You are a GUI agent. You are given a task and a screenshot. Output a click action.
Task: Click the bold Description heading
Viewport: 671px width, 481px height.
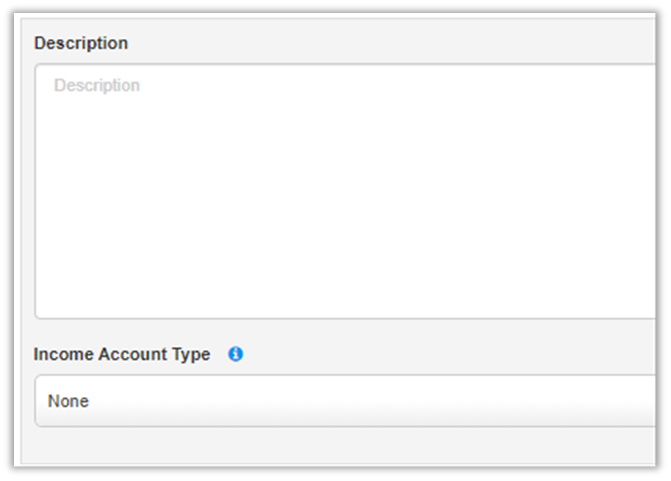coord(81,43)
